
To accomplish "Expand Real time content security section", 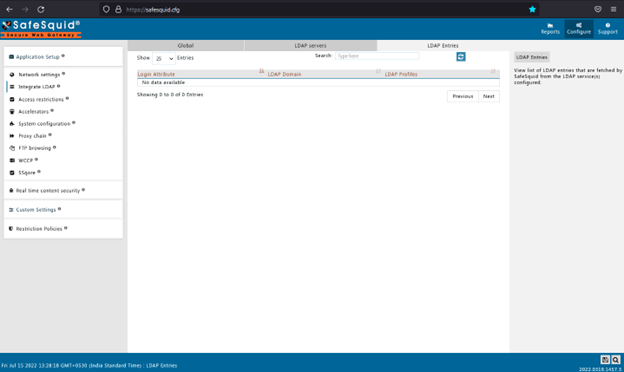I will [x=47, y=191].
